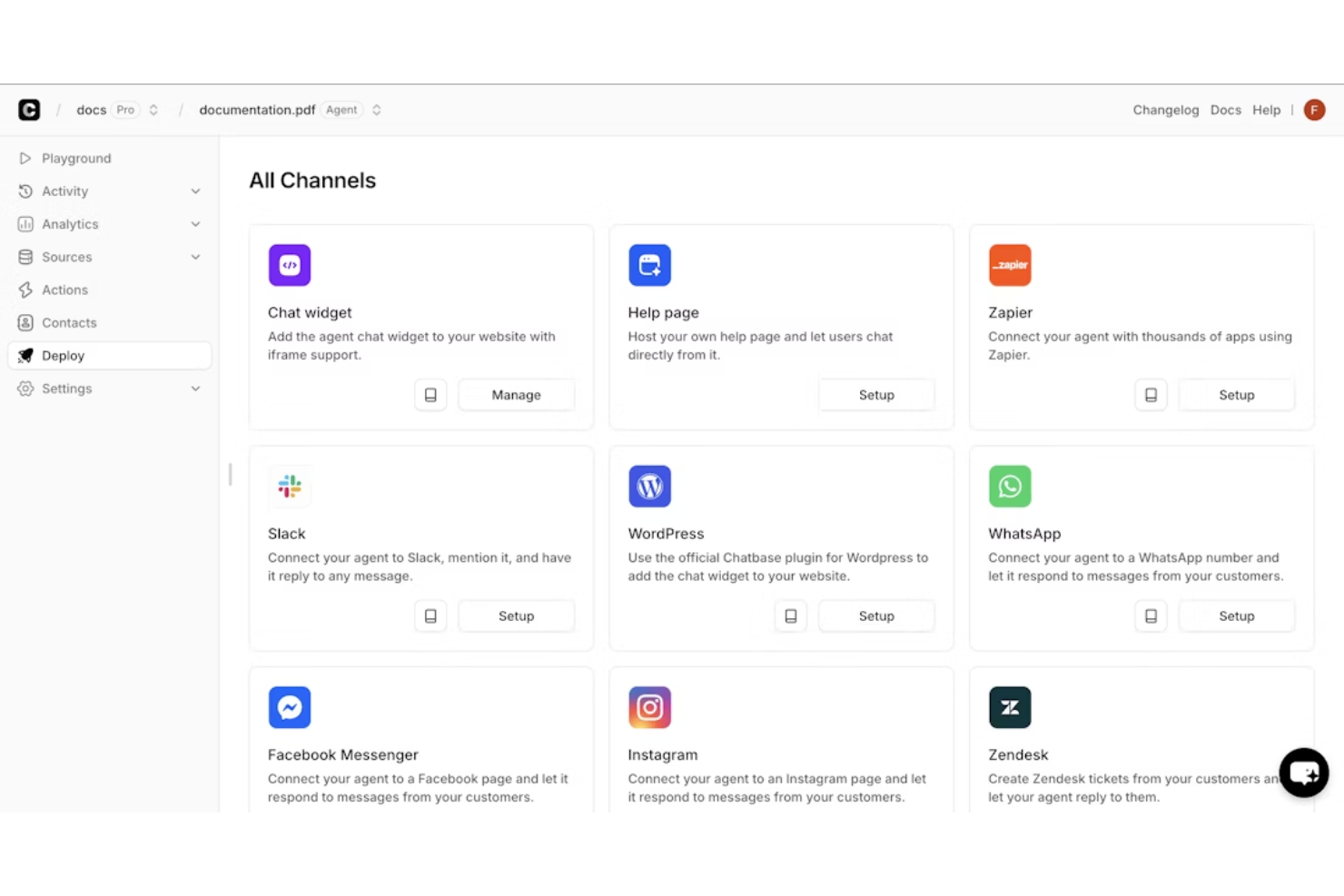Open the Facebook Messenger channel icon

click(x=289, y=707)
